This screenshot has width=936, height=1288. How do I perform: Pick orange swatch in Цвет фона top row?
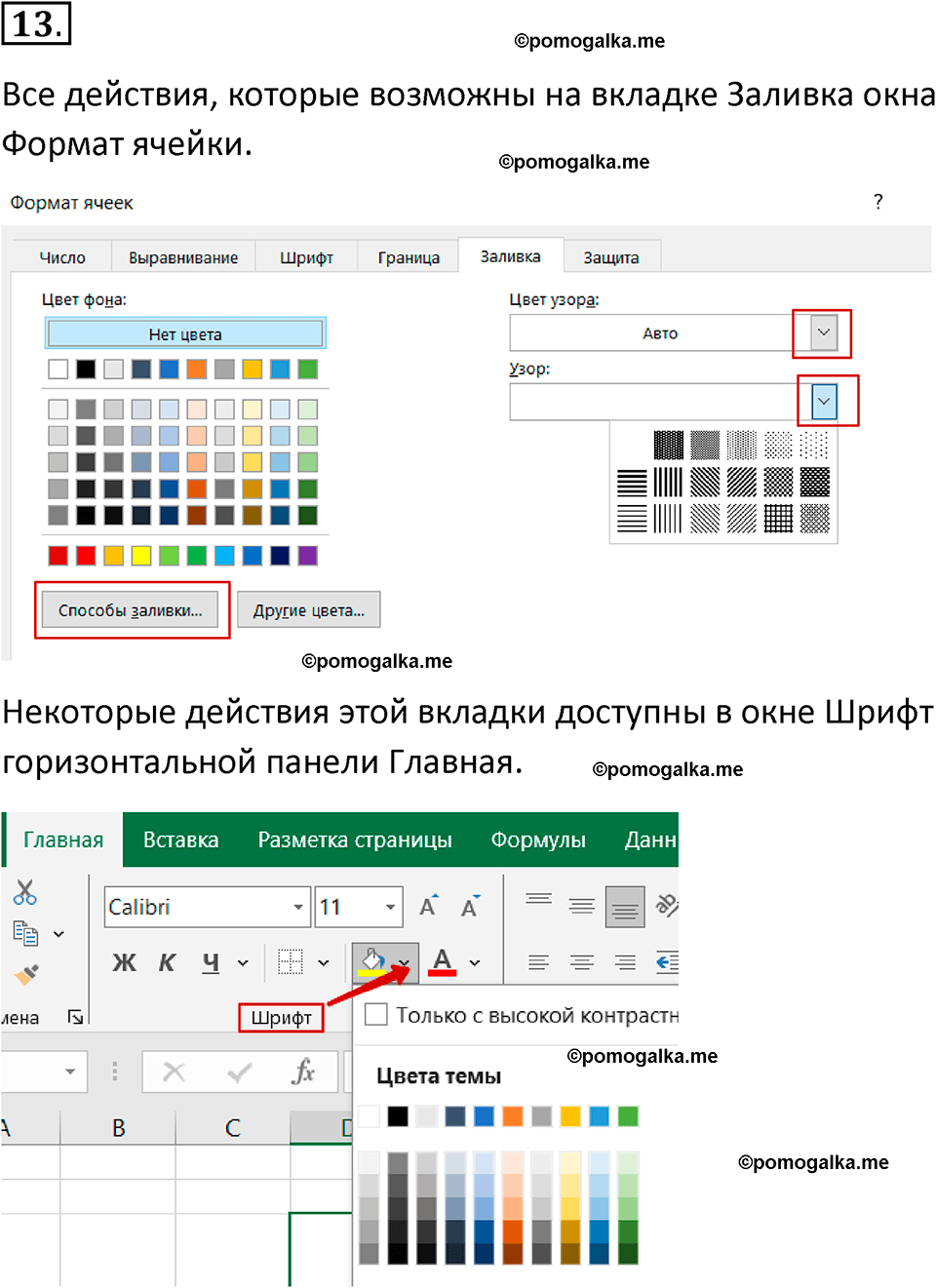[x=197, y=369]
